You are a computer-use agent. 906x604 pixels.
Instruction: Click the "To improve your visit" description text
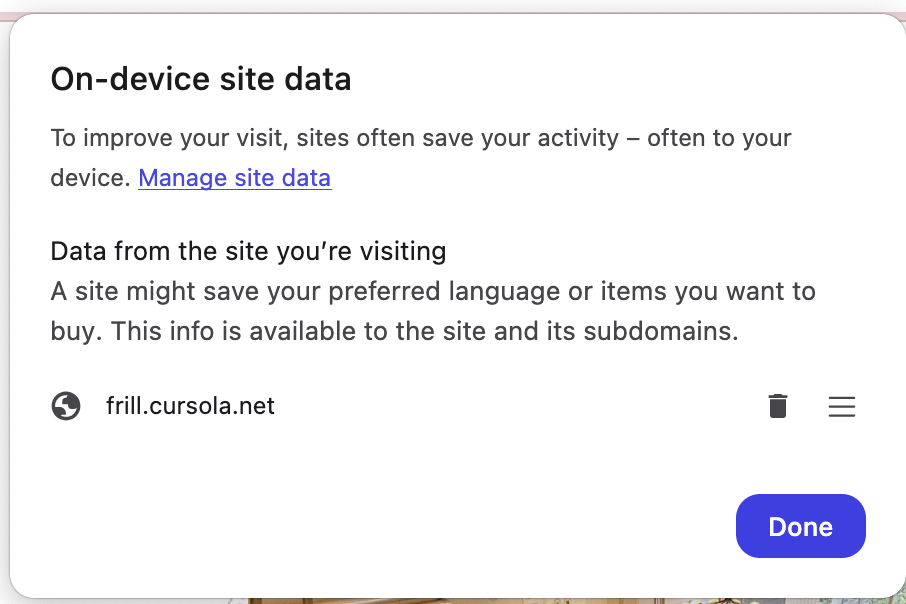(x=420, y=138)
